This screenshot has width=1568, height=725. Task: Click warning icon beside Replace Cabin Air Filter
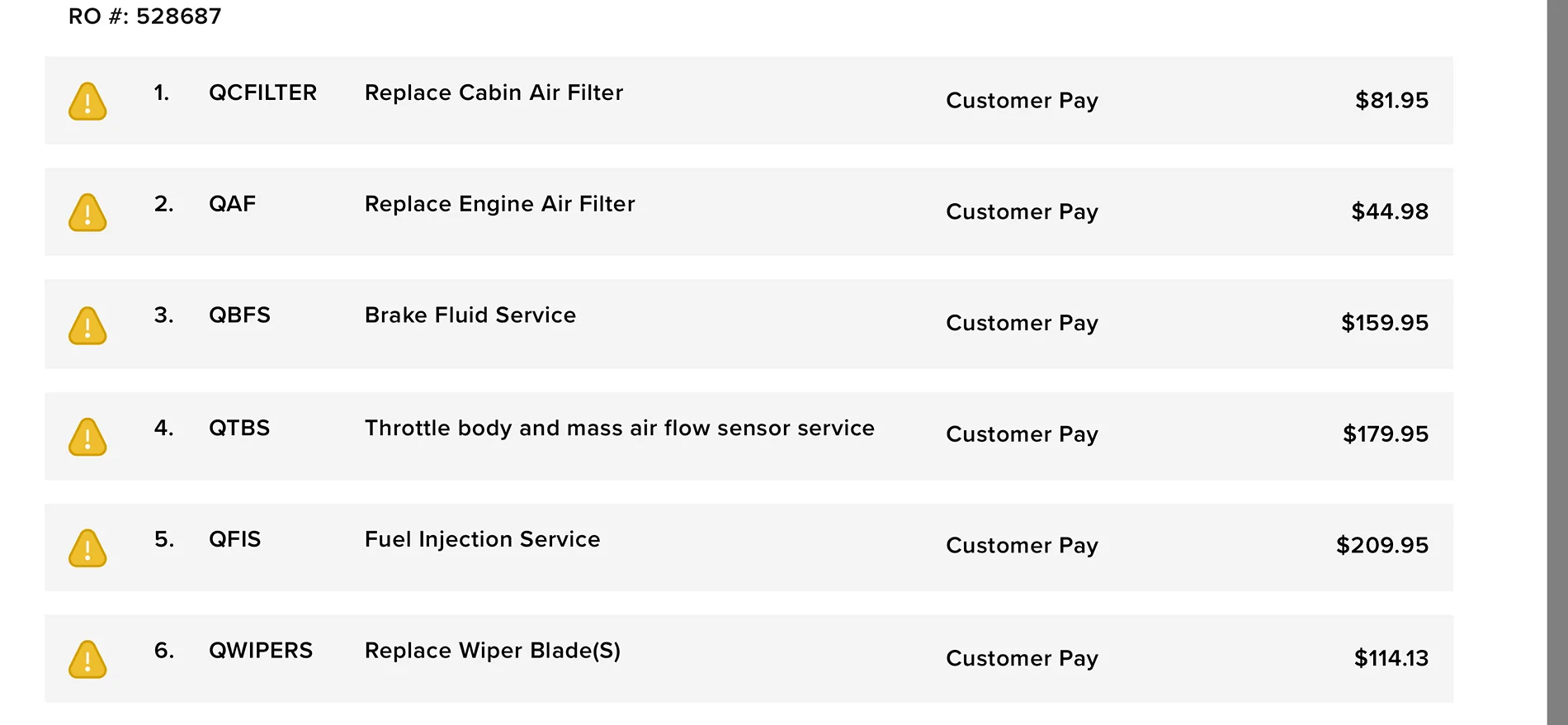pyautogui.click(x=87, y=102)
